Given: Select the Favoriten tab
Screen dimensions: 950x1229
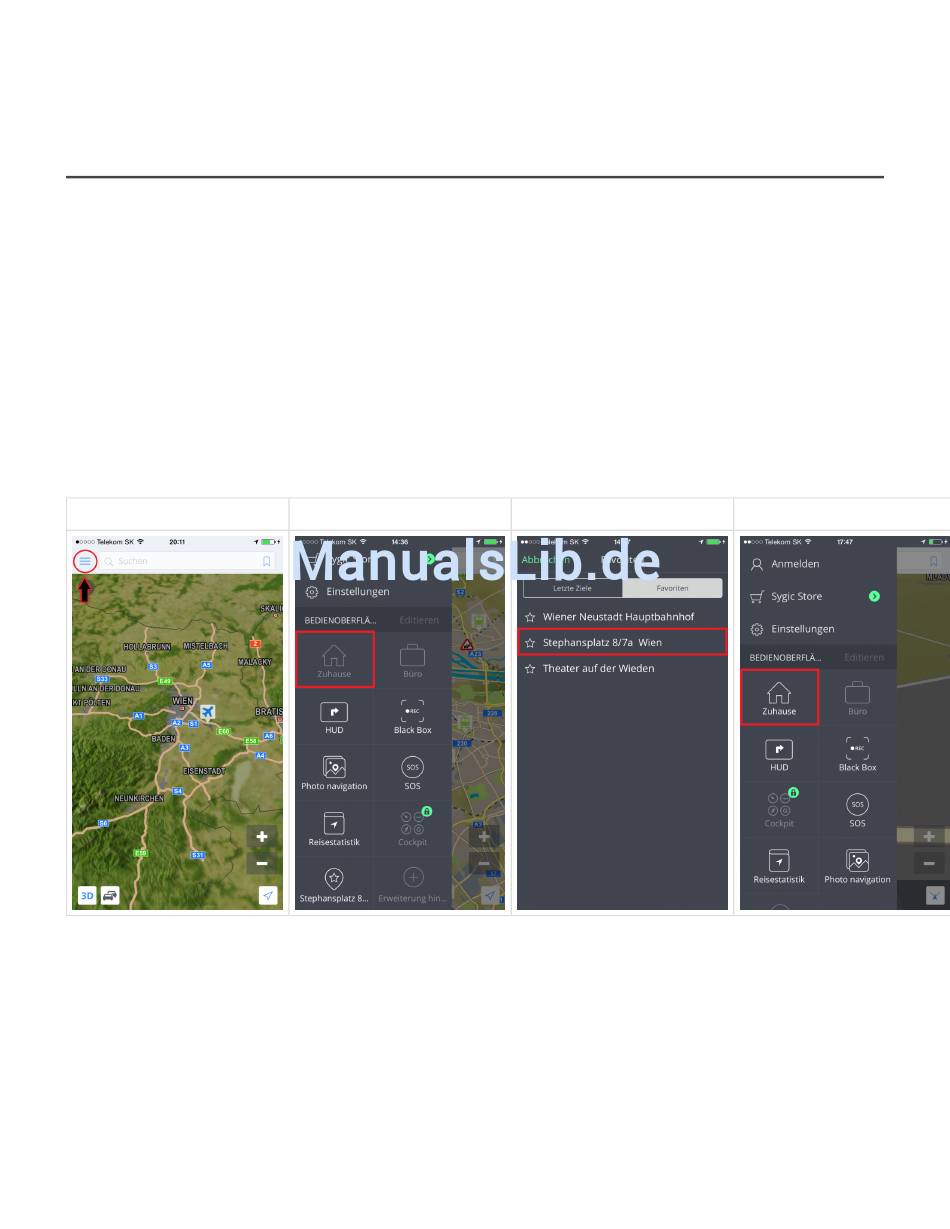Looking at the screenshot, I should click(672, 588).
